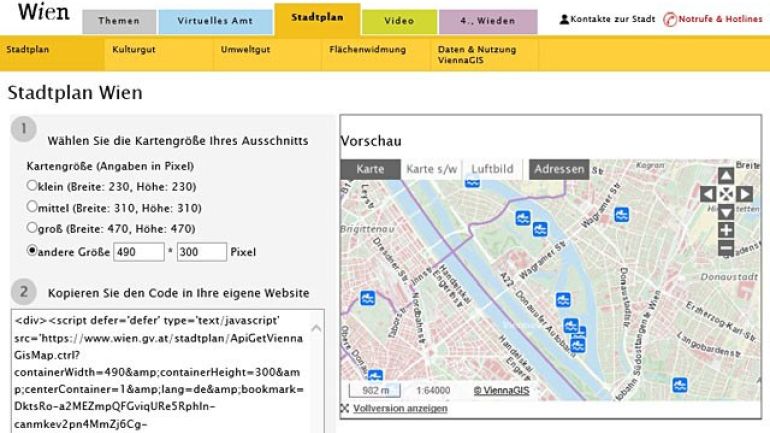Open the Vollversion anzeigen link
The image size is (770, 433).
(x=400, y=408)
